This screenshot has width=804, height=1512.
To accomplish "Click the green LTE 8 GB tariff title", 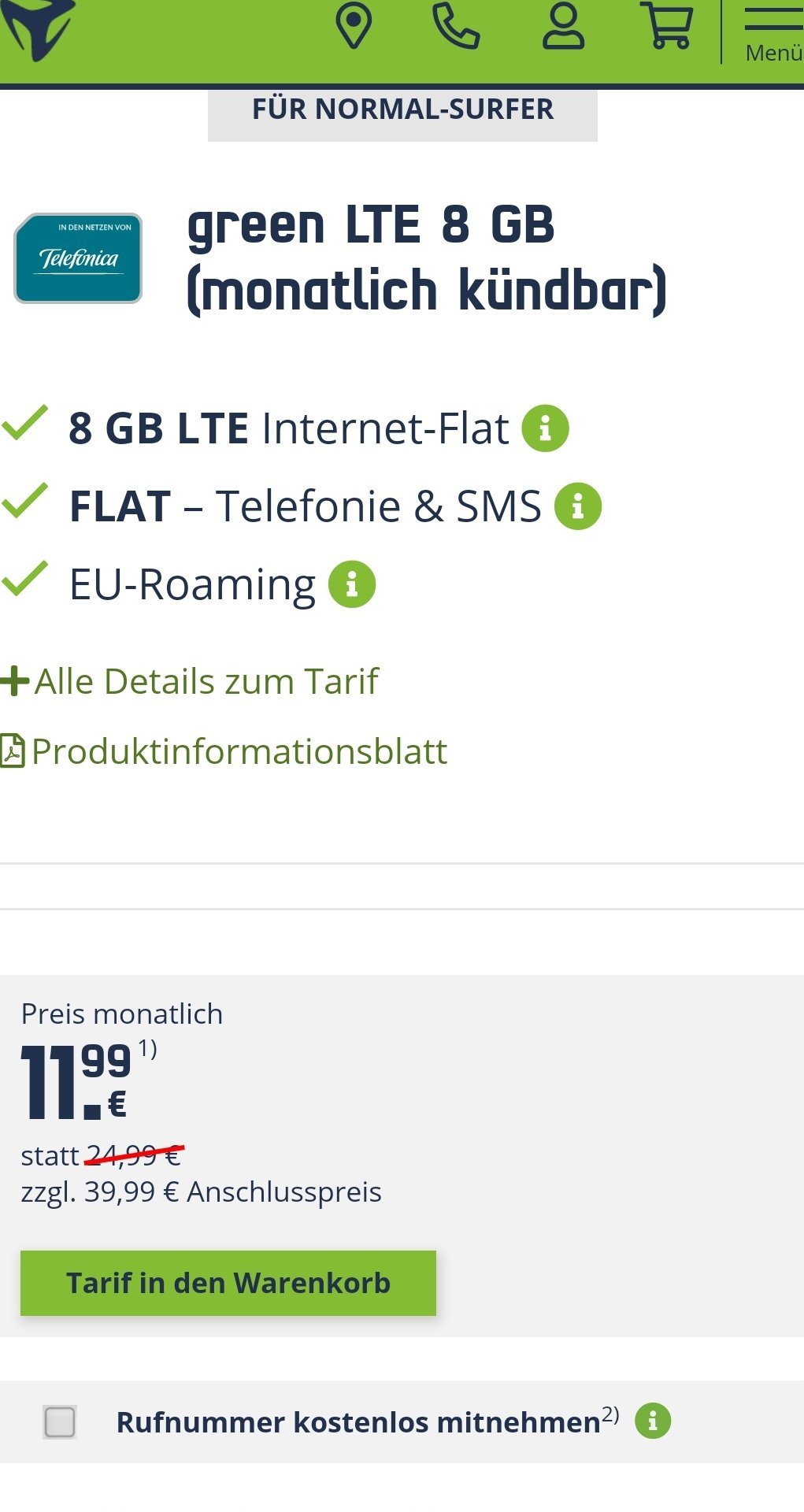I will [427, 258].
